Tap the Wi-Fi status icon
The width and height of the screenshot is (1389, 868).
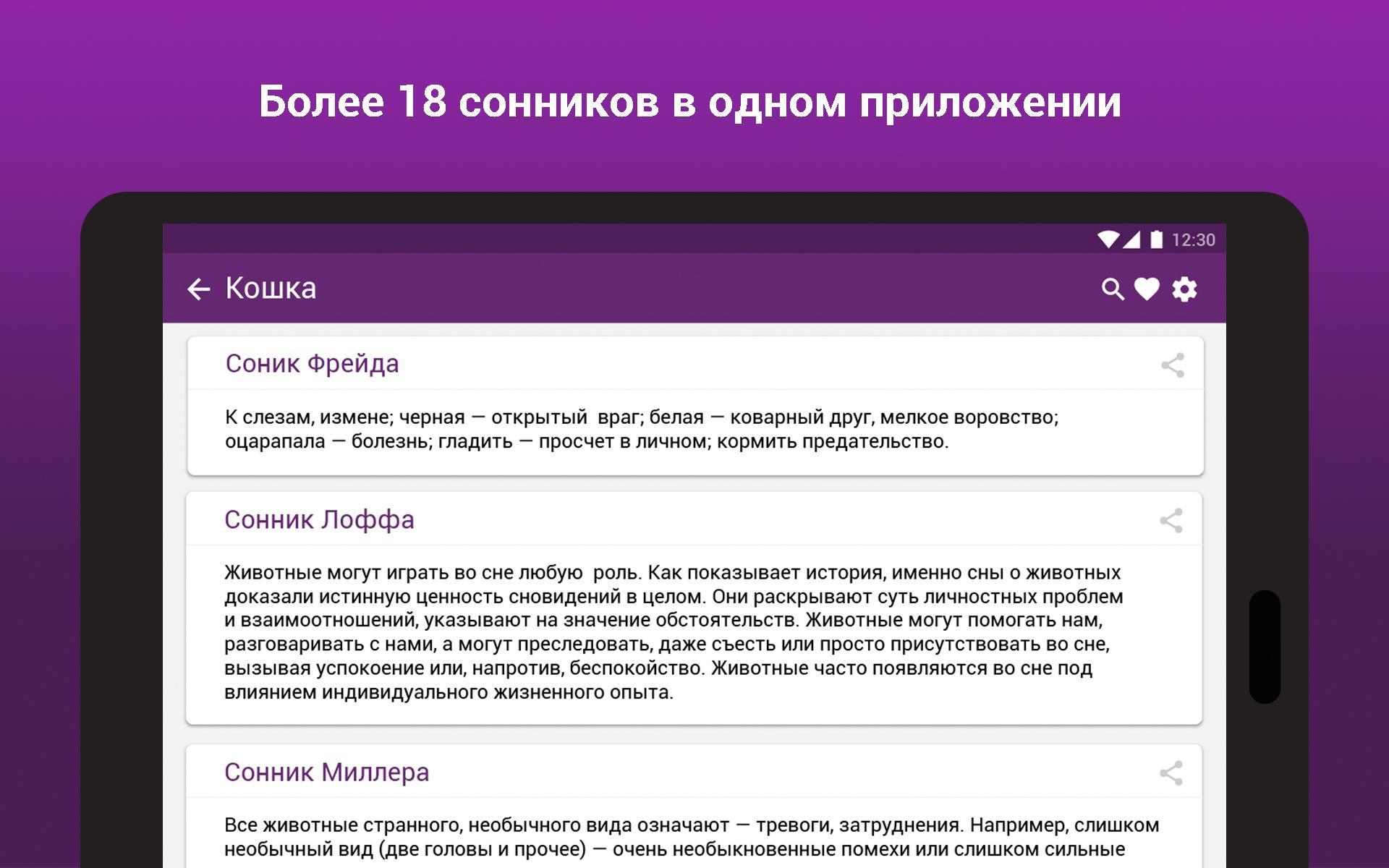(1108, 239)
